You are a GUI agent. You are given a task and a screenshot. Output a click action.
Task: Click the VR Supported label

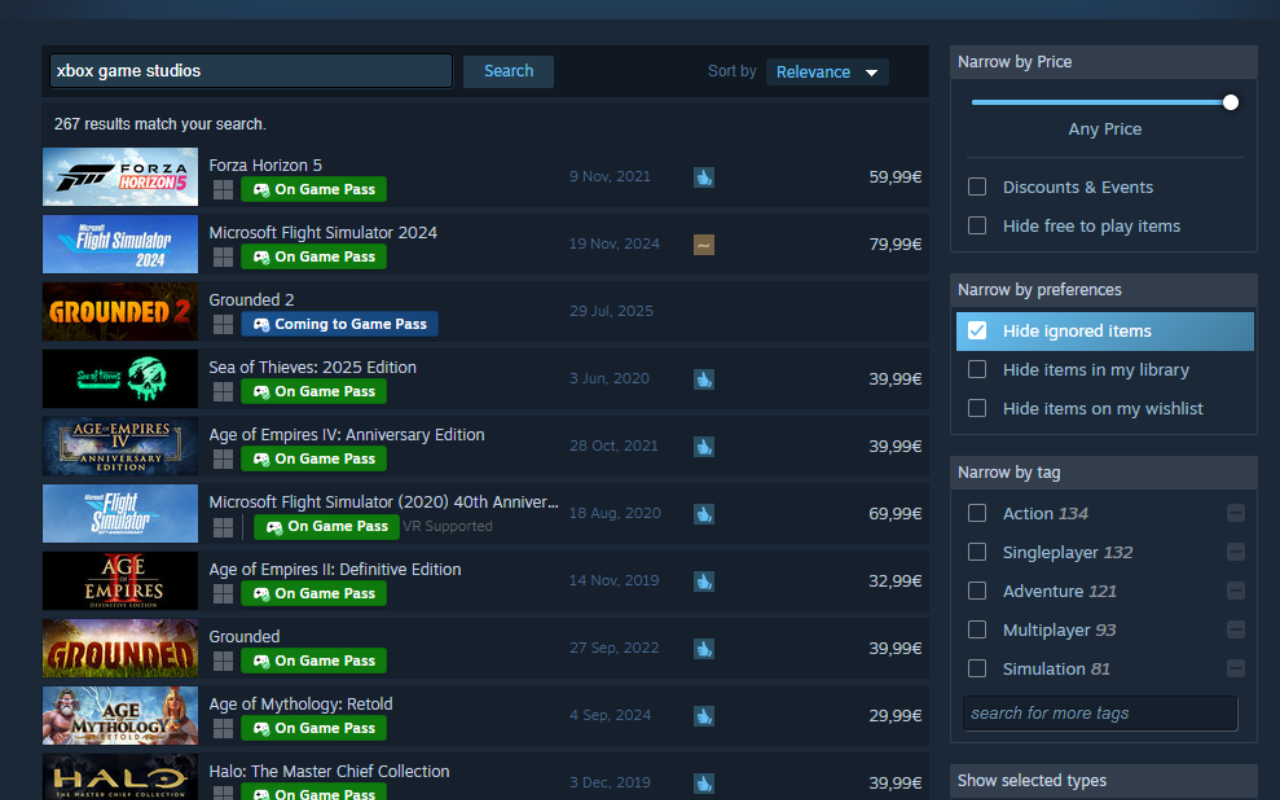447,526
